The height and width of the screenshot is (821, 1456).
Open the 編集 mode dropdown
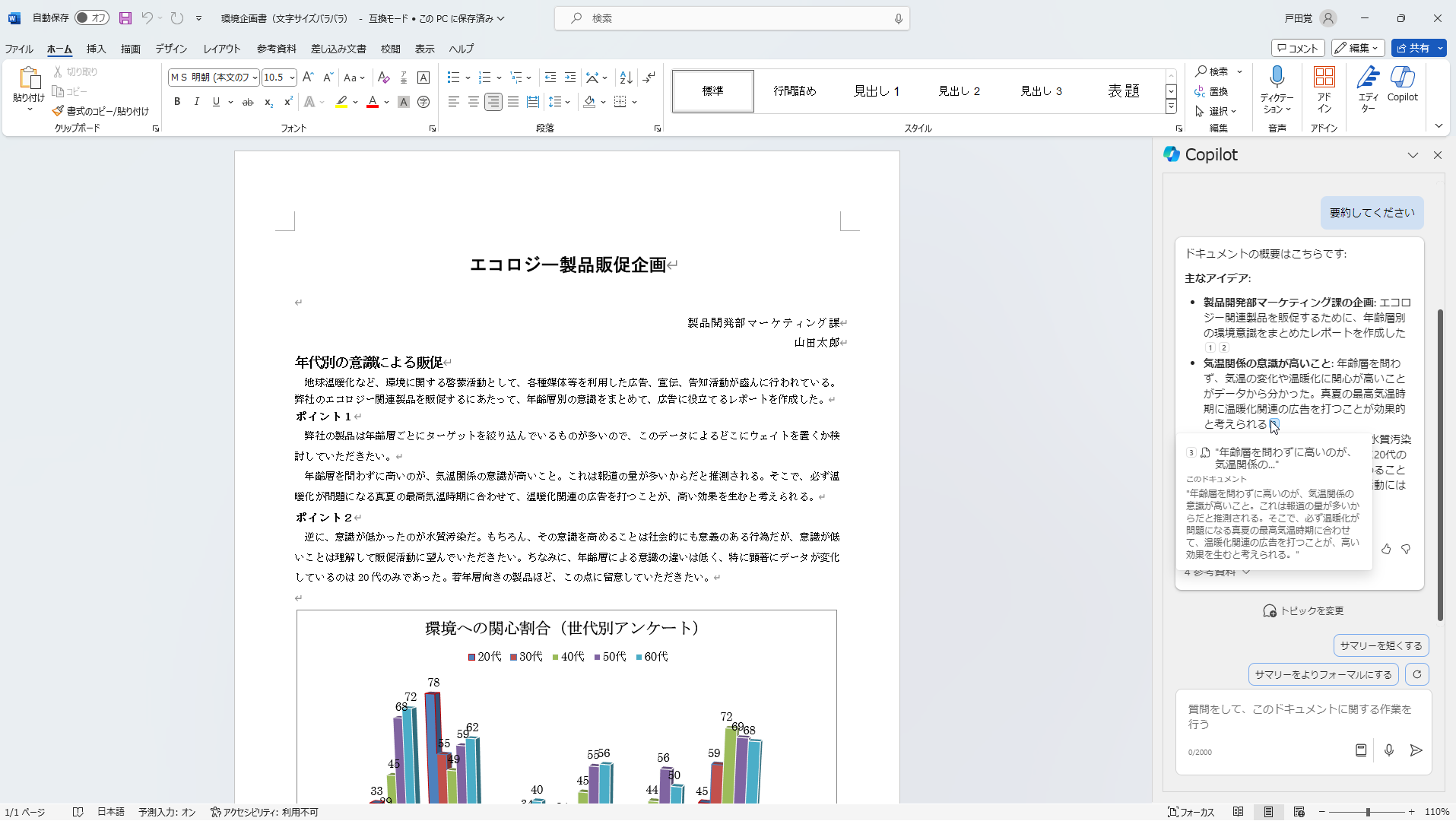[x=1358, y=48]
